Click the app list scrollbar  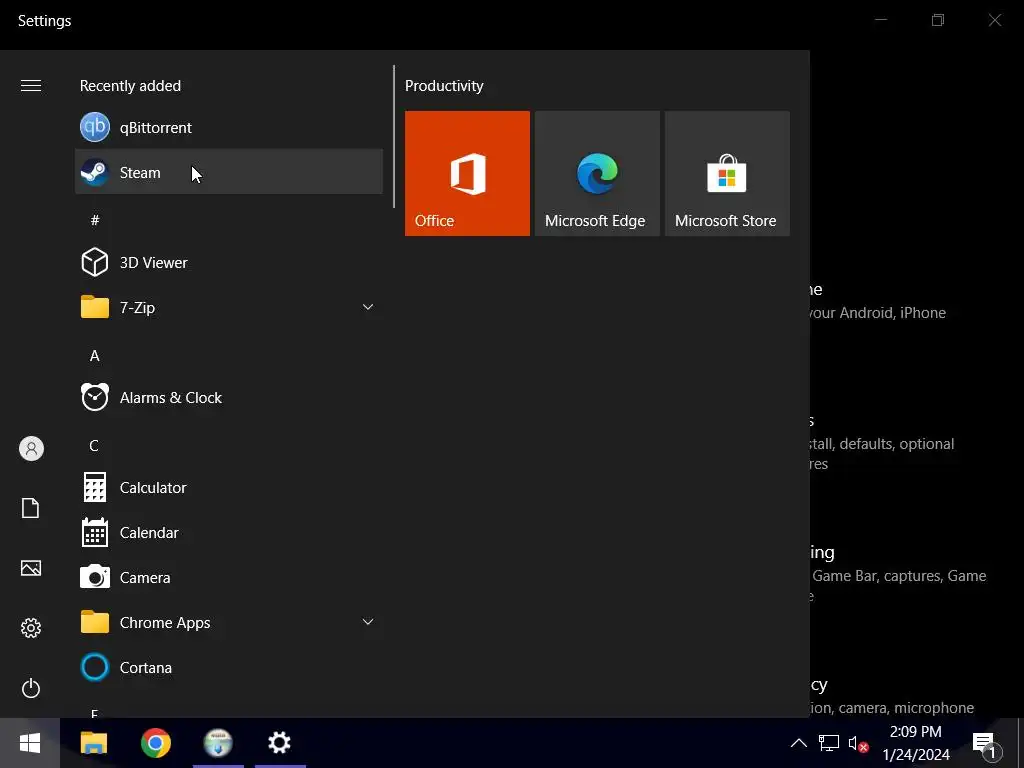tap(394, 136)
